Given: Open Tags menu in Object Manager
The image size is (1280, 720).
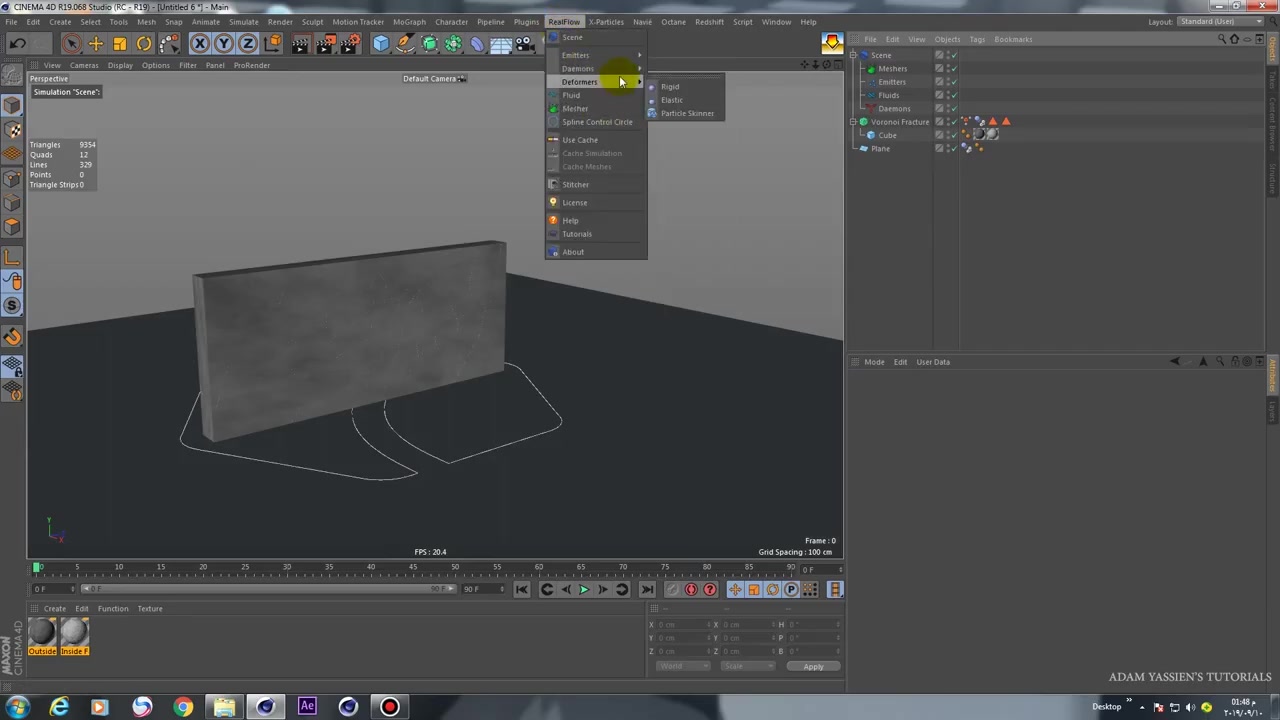Looking at the screenshot, I should pos(976,39).
